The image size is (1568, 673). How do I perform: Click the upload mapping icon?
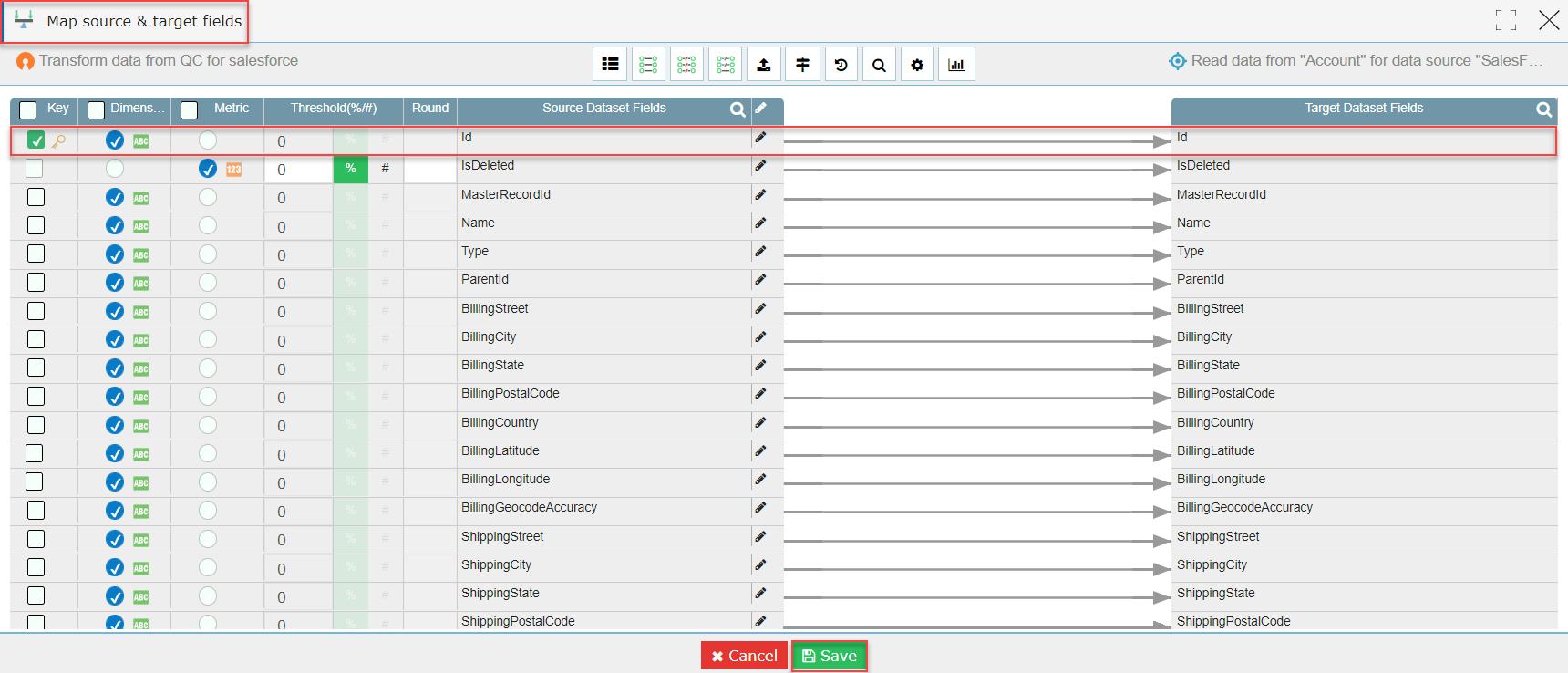(764, 65)
